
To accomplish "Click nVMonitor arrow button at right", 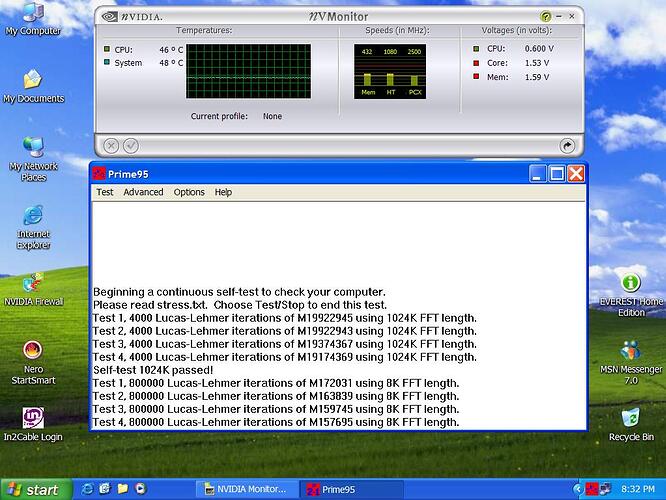I will coord(567,146).
